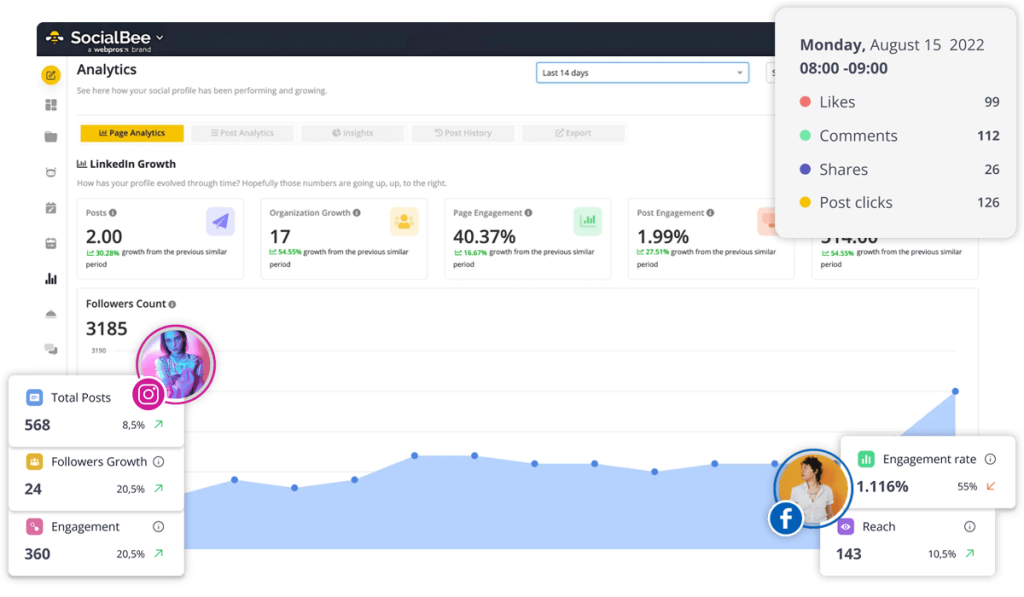The image size is (1024, 597).
Task: Open the Last 14 days dropdown
Action: [x=642, y=73]
